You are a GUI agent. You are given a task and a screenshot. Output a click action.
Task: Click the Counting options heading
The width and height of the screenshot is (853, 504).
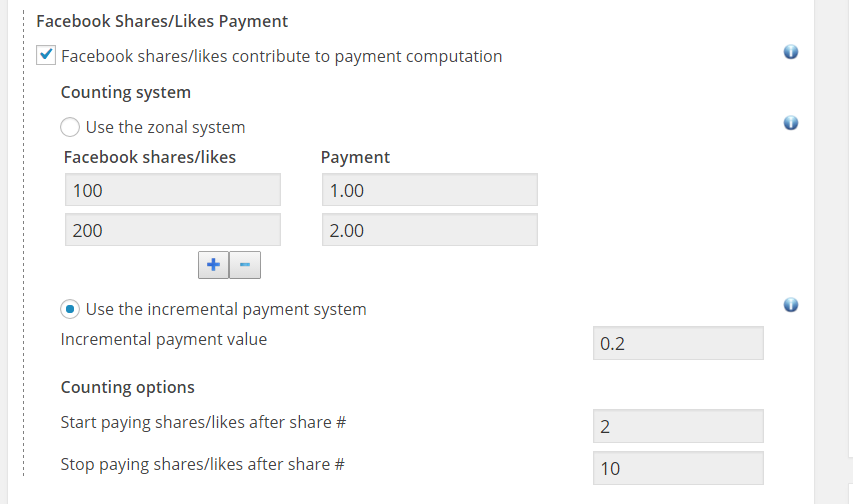[127, 387]
